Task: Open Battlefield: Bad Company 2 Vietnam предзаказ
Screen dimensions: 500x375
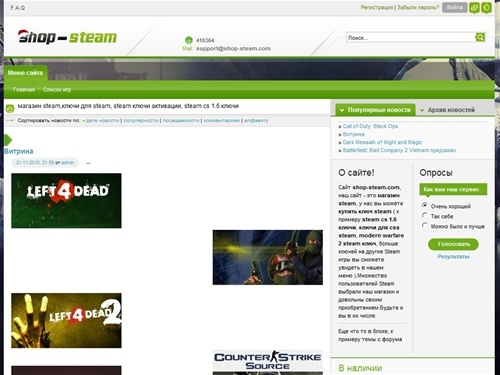Action: 399,150
